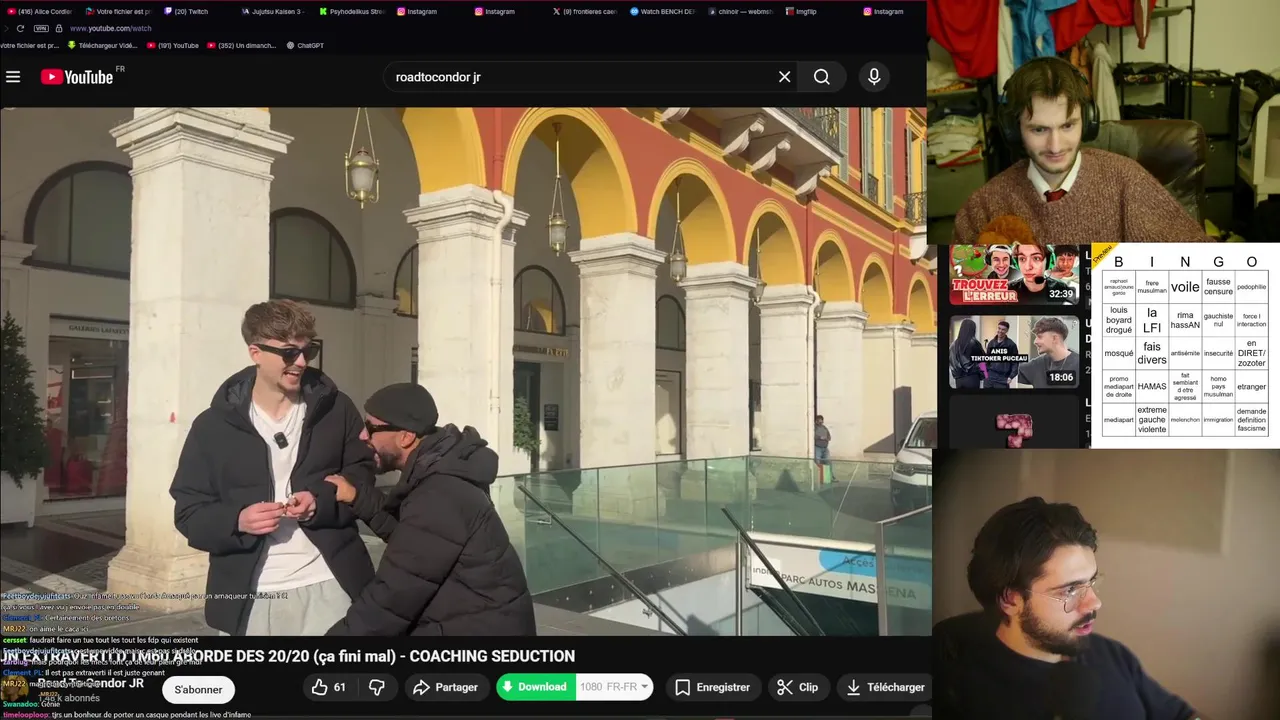Click the 'demande definition fascisme' bingo cell
1280x720 pixels.
1251,420
